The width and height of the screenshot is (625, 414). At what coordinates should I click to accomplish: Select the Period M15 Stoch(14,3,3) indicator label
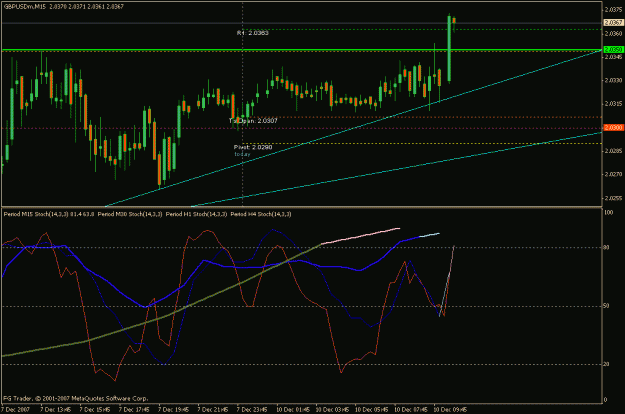tap(49, 214)
